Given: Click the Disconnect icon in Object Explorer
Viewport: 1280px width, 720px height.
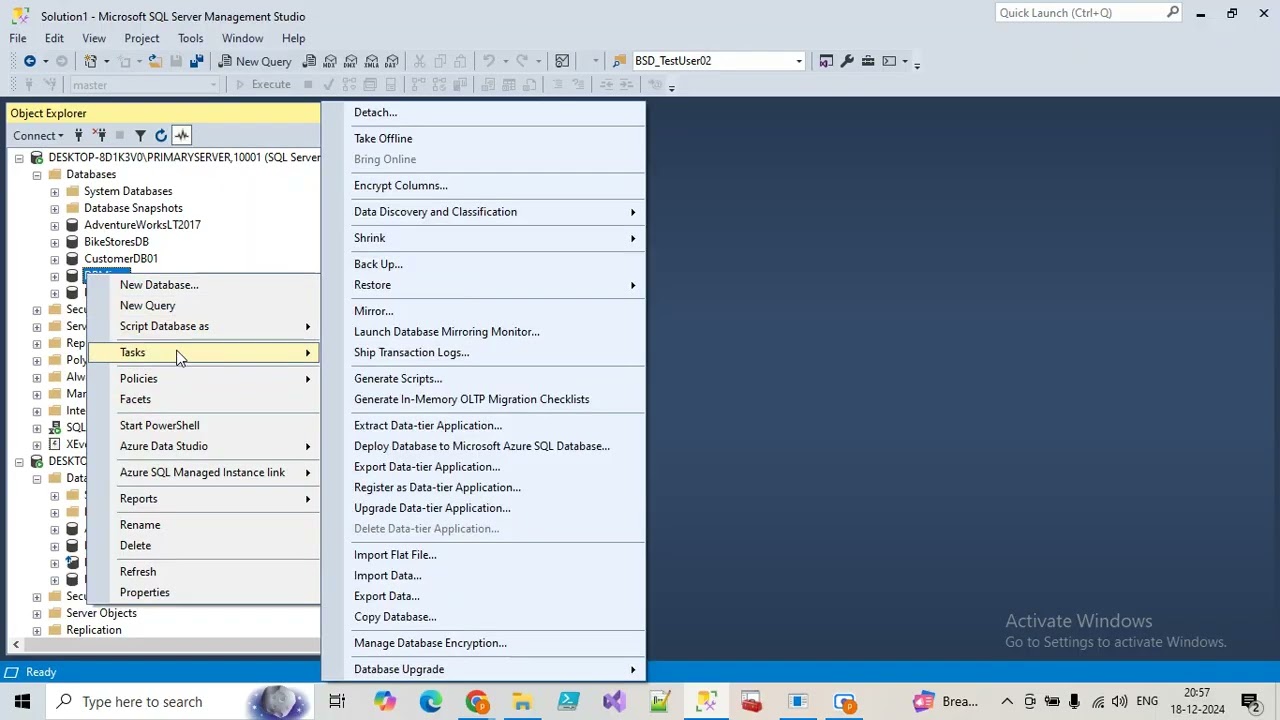Looking at the screenshot, I should click(x=99, y=135).
